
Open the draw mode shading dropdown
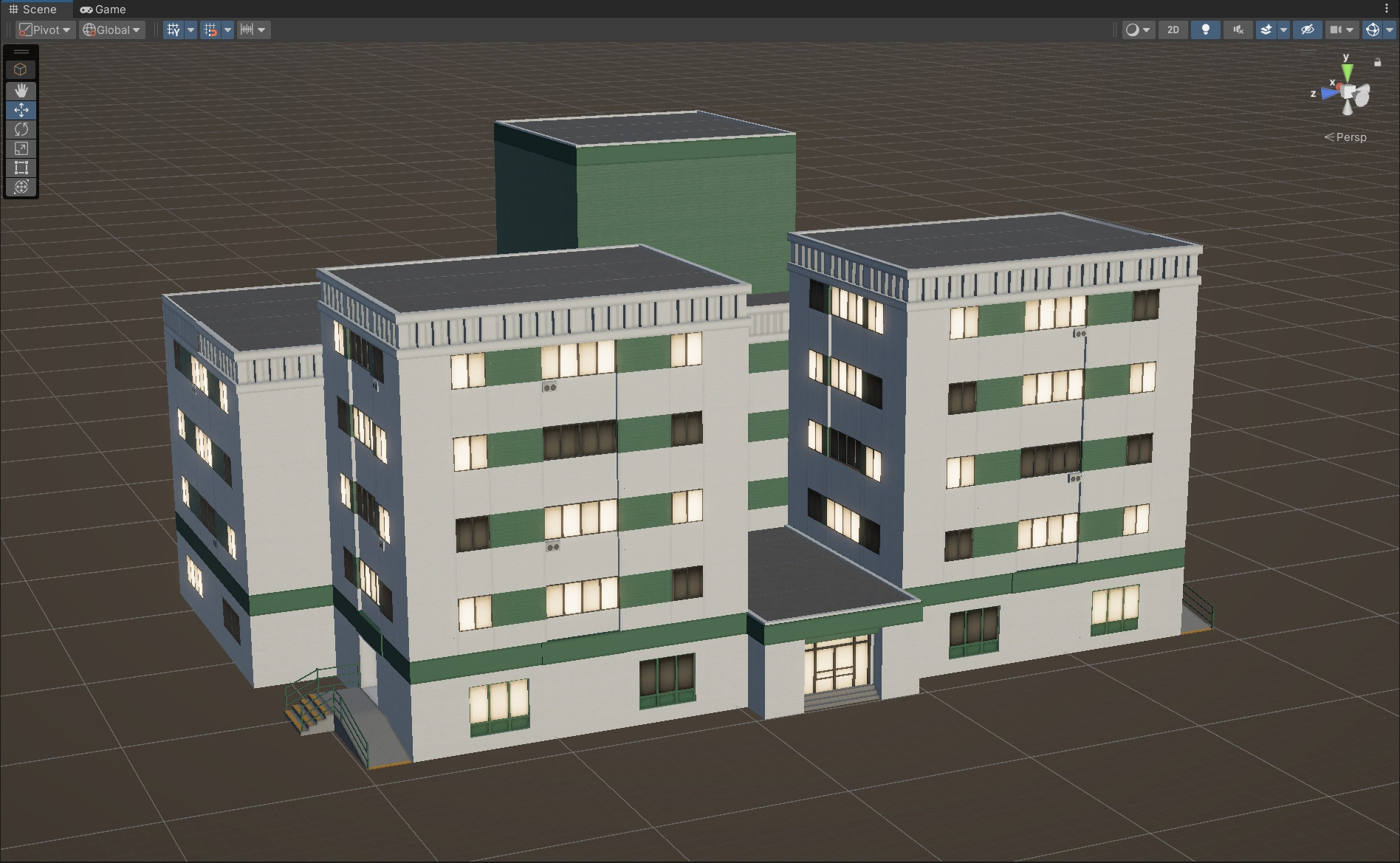tap(1138, 30)
